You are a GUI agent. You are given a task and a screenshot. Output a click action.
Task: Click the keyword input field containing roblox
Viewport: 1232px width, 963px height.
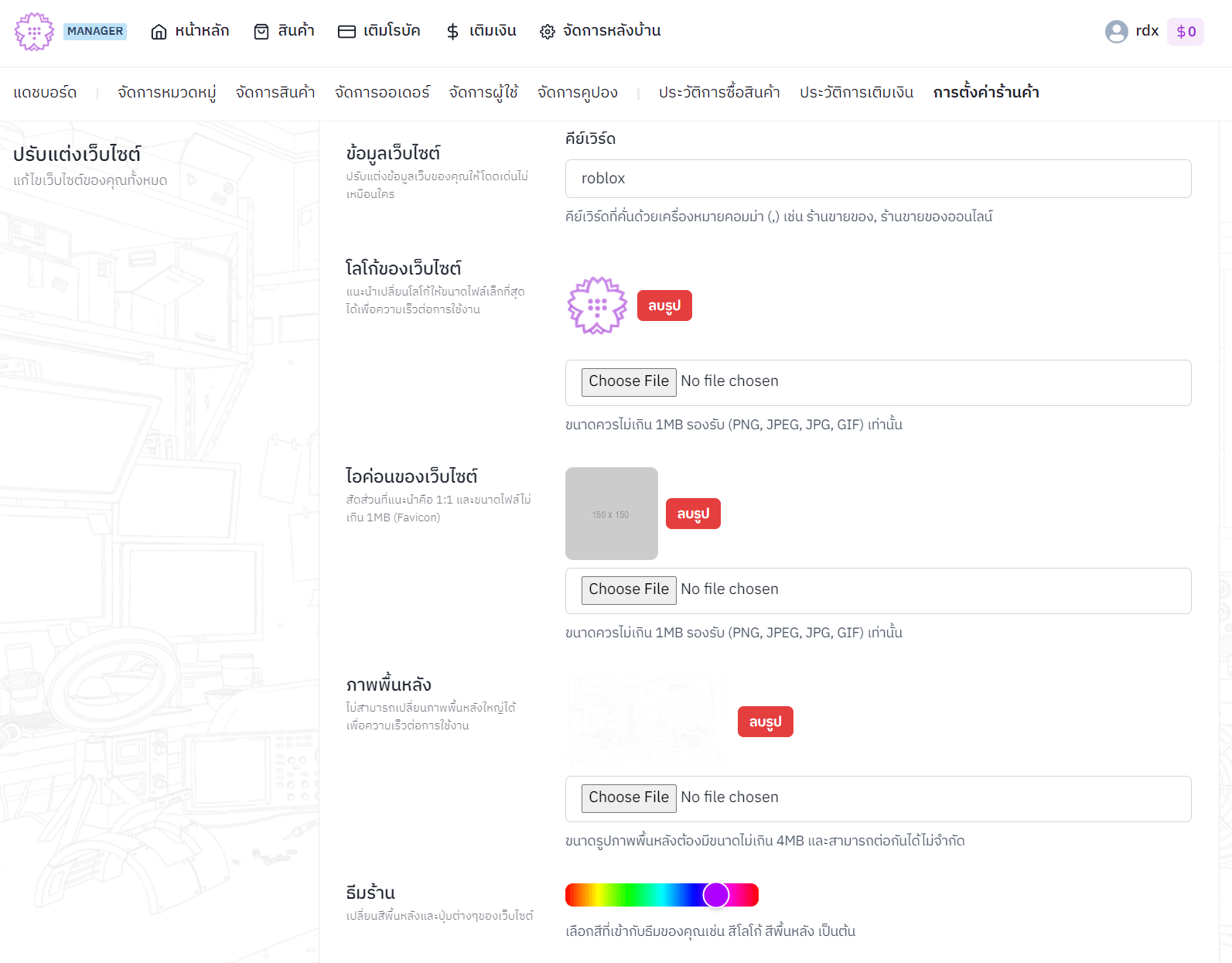pyautogui.click(x=878, y=179)
